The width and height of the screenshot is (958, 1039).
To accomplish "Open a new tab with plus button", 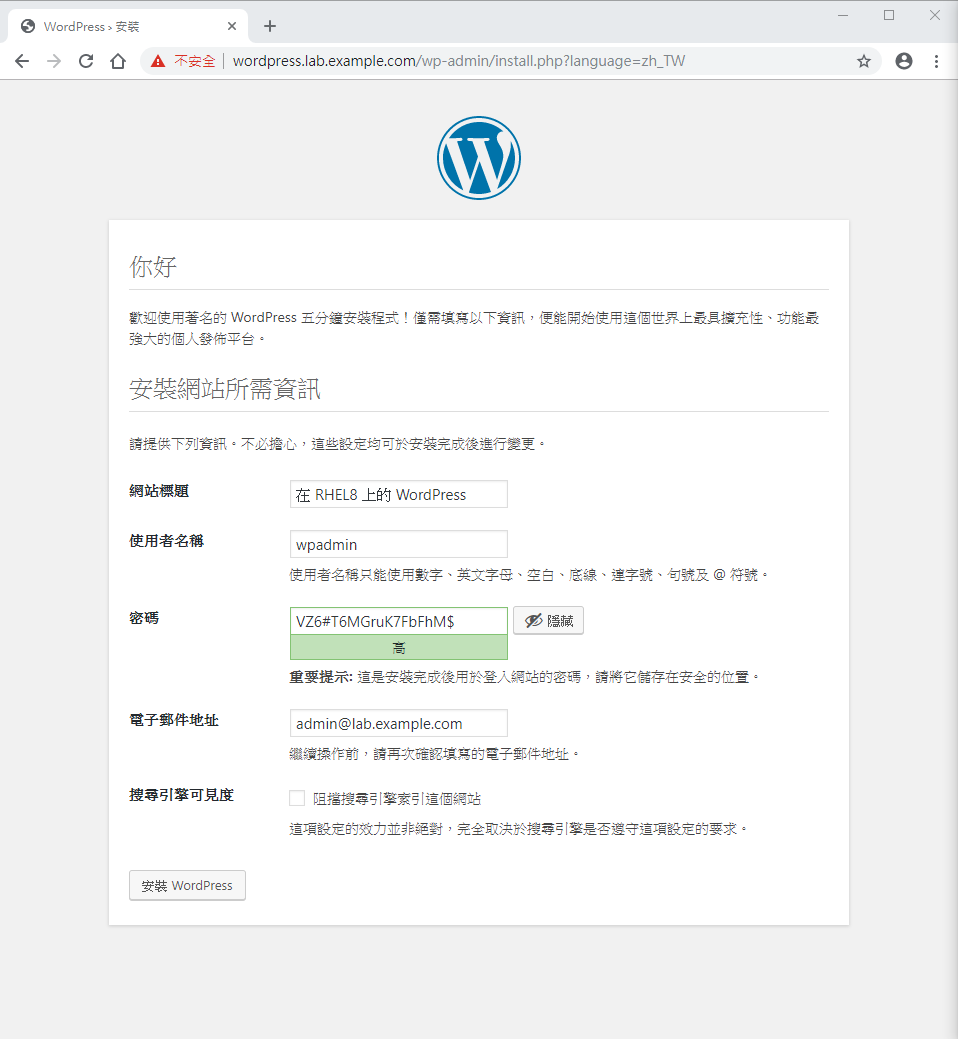I will [x=270, y=27].
